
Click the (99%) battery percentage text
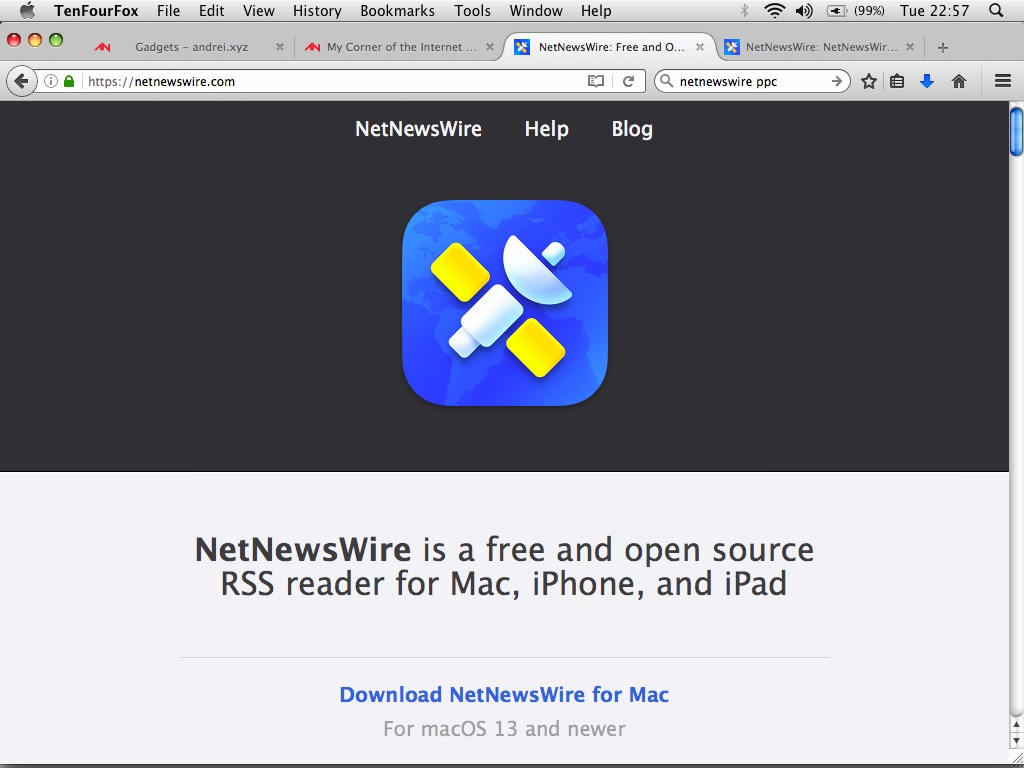coord(869,10)
